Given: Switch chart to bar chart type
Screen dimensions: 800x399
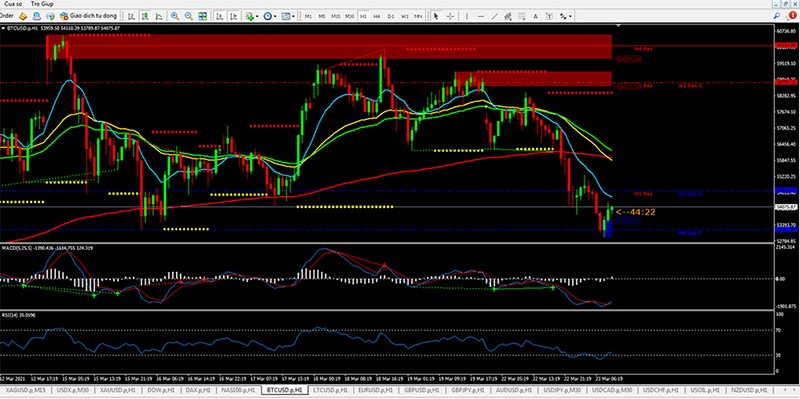Looking at the screenshot, I should 132,16.
